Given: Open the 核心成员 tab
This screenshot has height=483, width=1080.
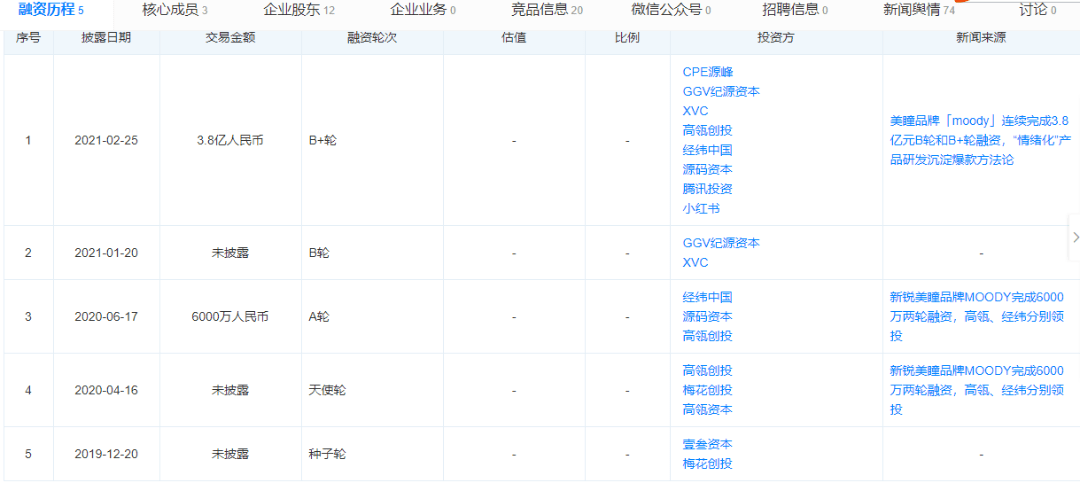Looking at the screenshot, I should tap(175, 10).
